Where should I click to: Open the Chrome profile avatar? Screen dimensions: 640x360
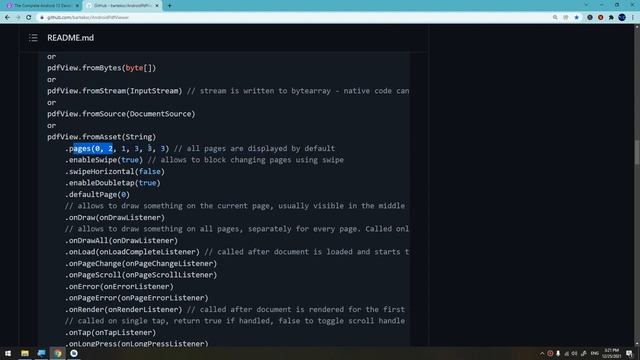[x=622, y=18]
